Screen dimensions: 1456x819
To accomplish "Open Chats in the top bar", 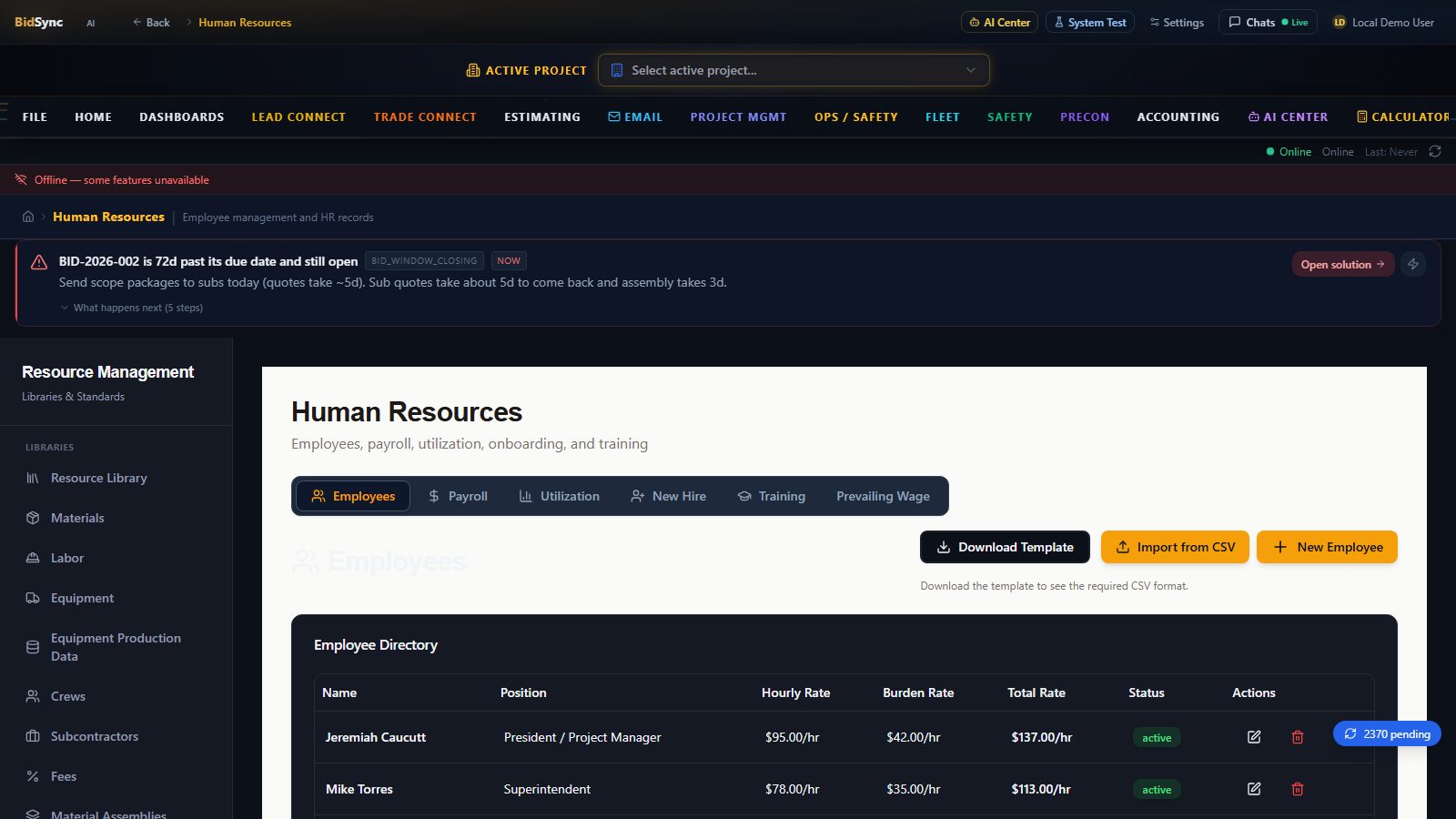I will click(x=1268, y=22).
